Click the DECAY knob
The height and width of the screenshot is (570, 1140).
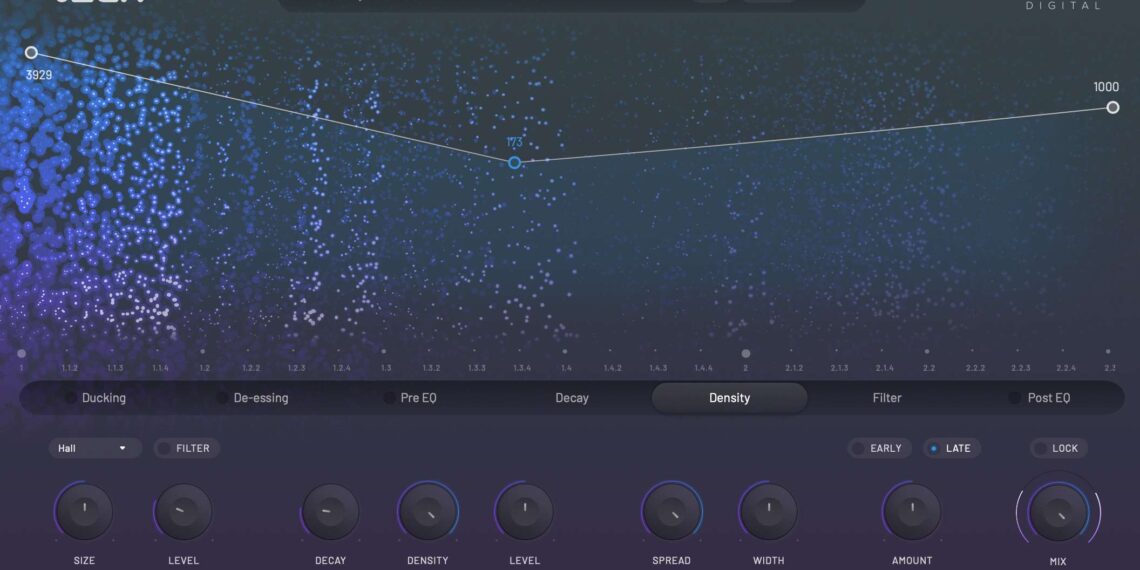click(330, 511)
